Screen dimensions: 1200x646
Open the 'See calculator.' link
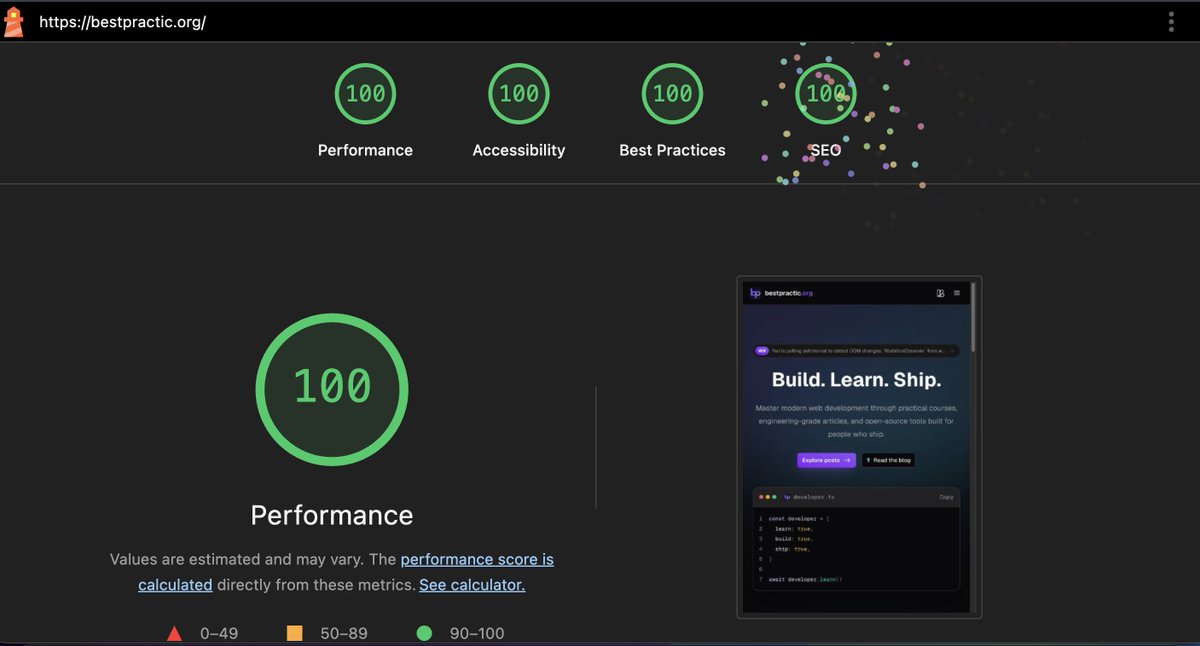coord(472,584)
